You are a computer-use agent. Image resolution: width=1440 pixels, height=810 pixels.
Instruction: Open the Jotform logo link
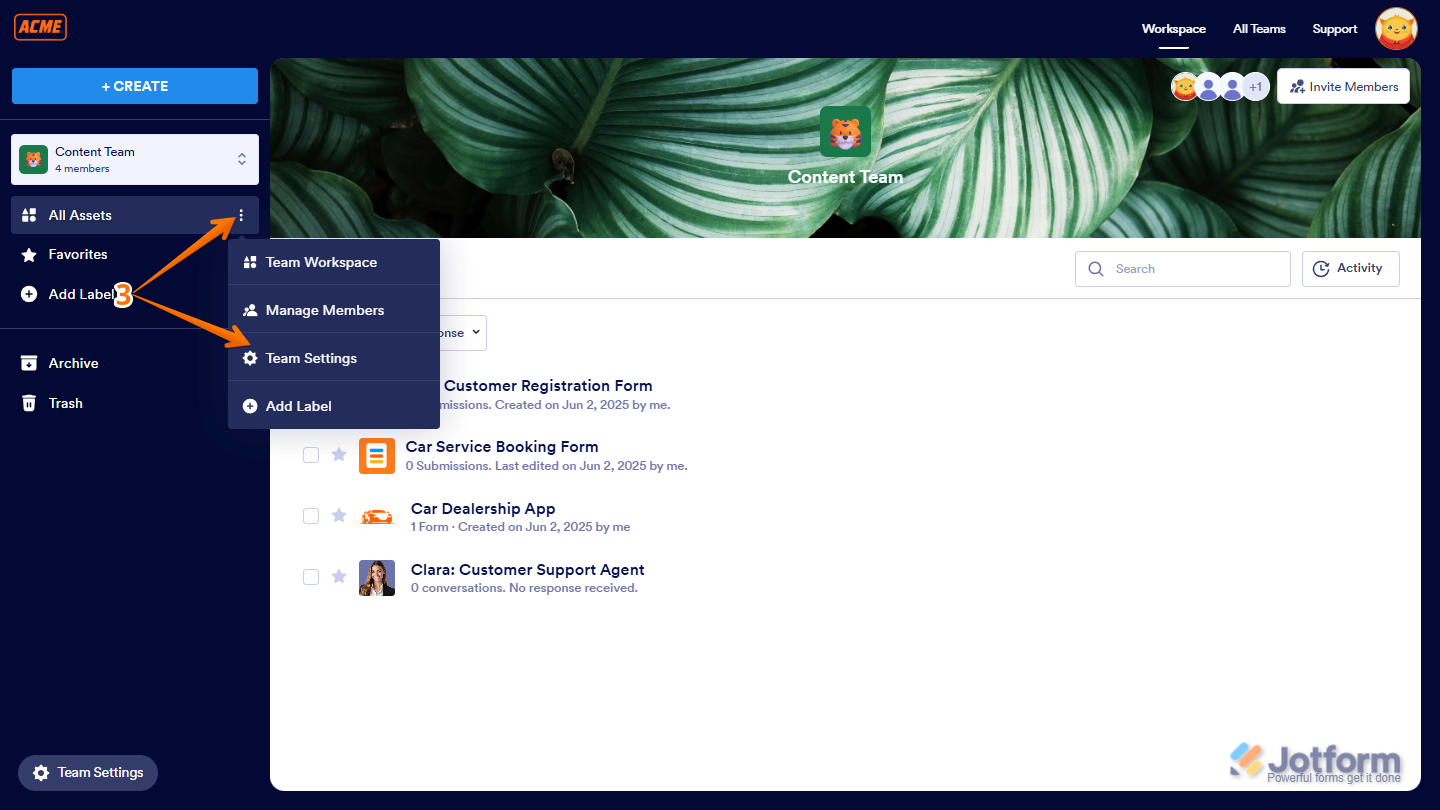pos(1318,760)
